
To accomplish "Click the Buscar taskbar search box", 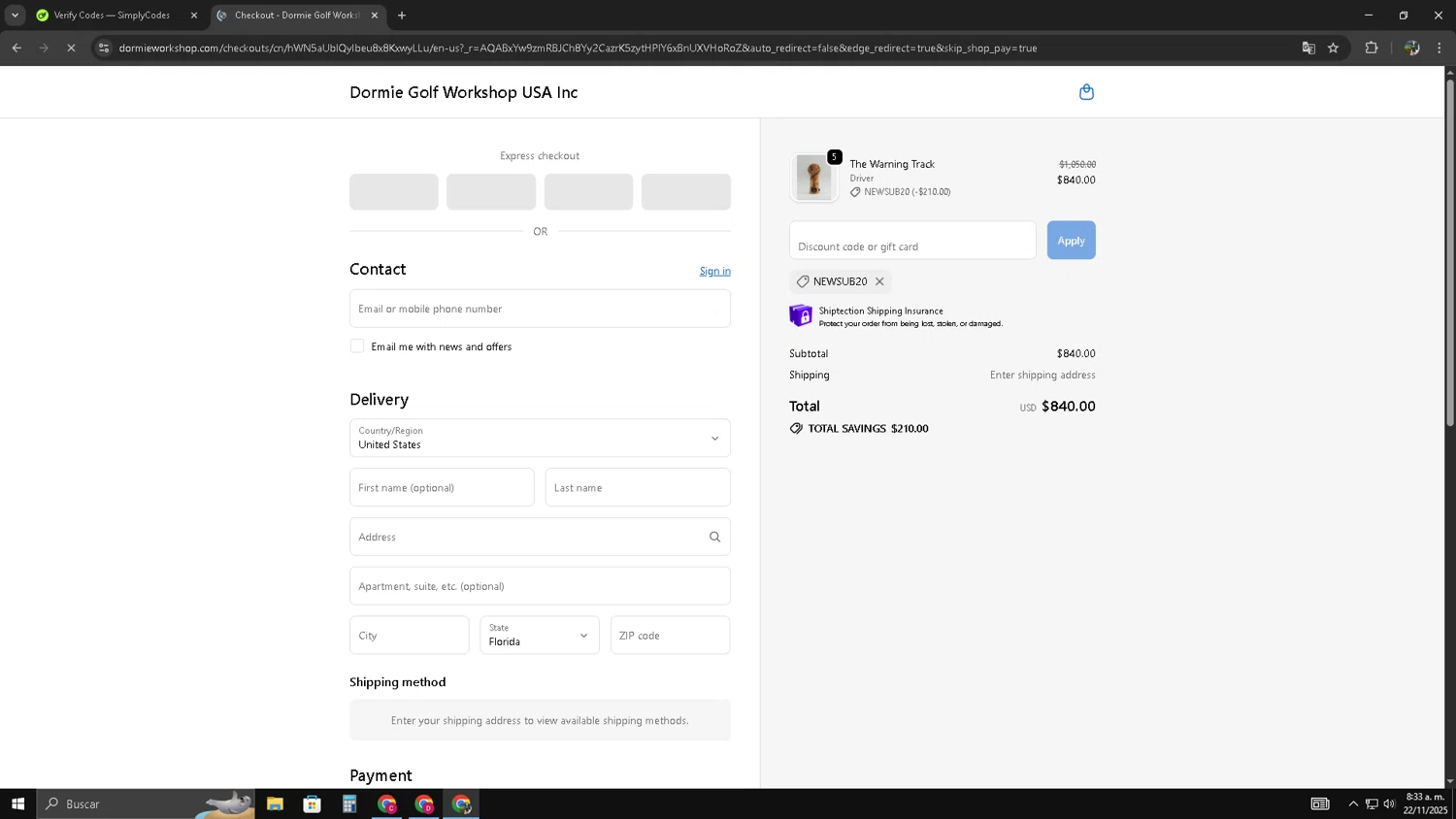I will click(x=146, y=803).
